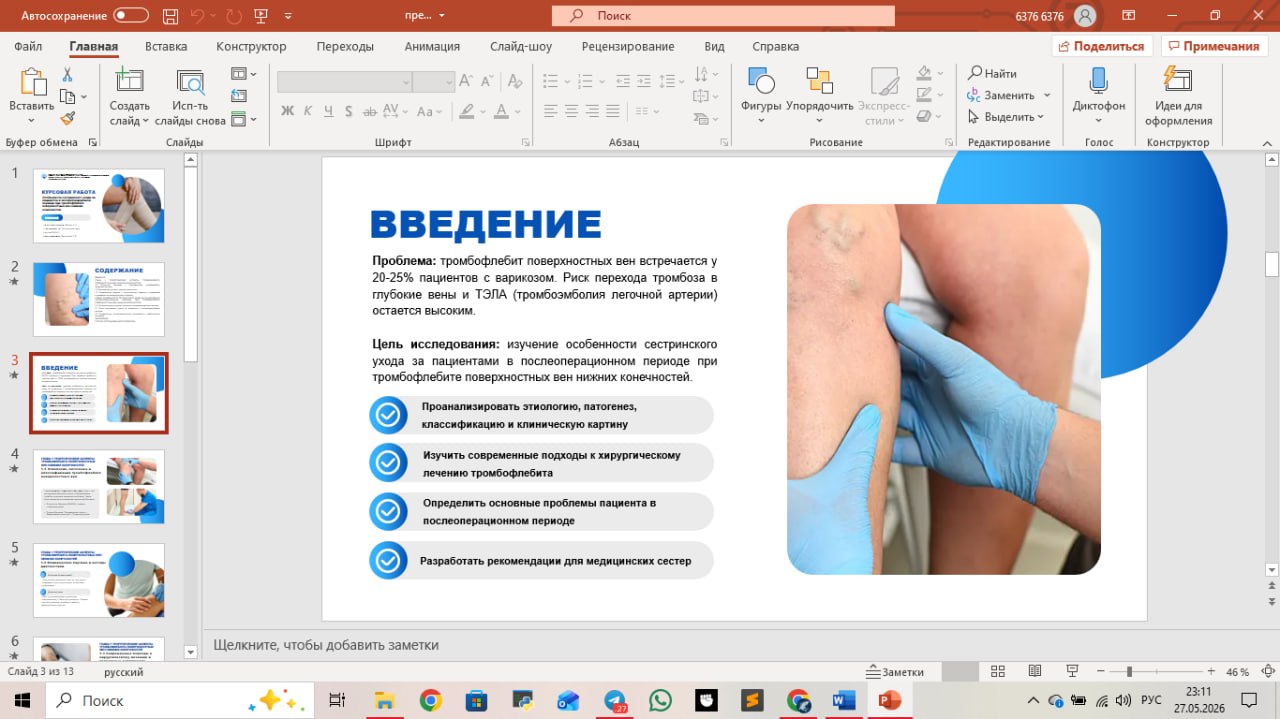Open the Создать слайд dropdown arrow
This screenshot has height=719, width=1280.
146,121
